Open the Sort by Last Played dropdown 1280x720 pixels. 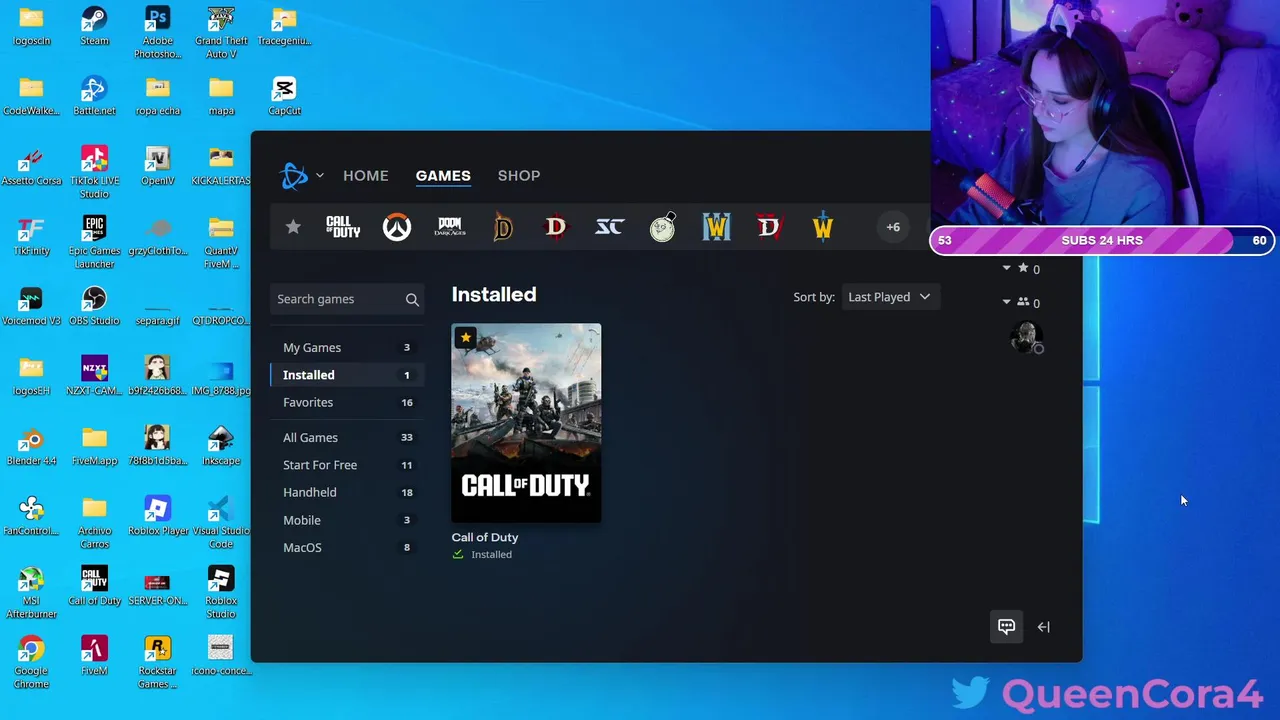coord(889,297)
